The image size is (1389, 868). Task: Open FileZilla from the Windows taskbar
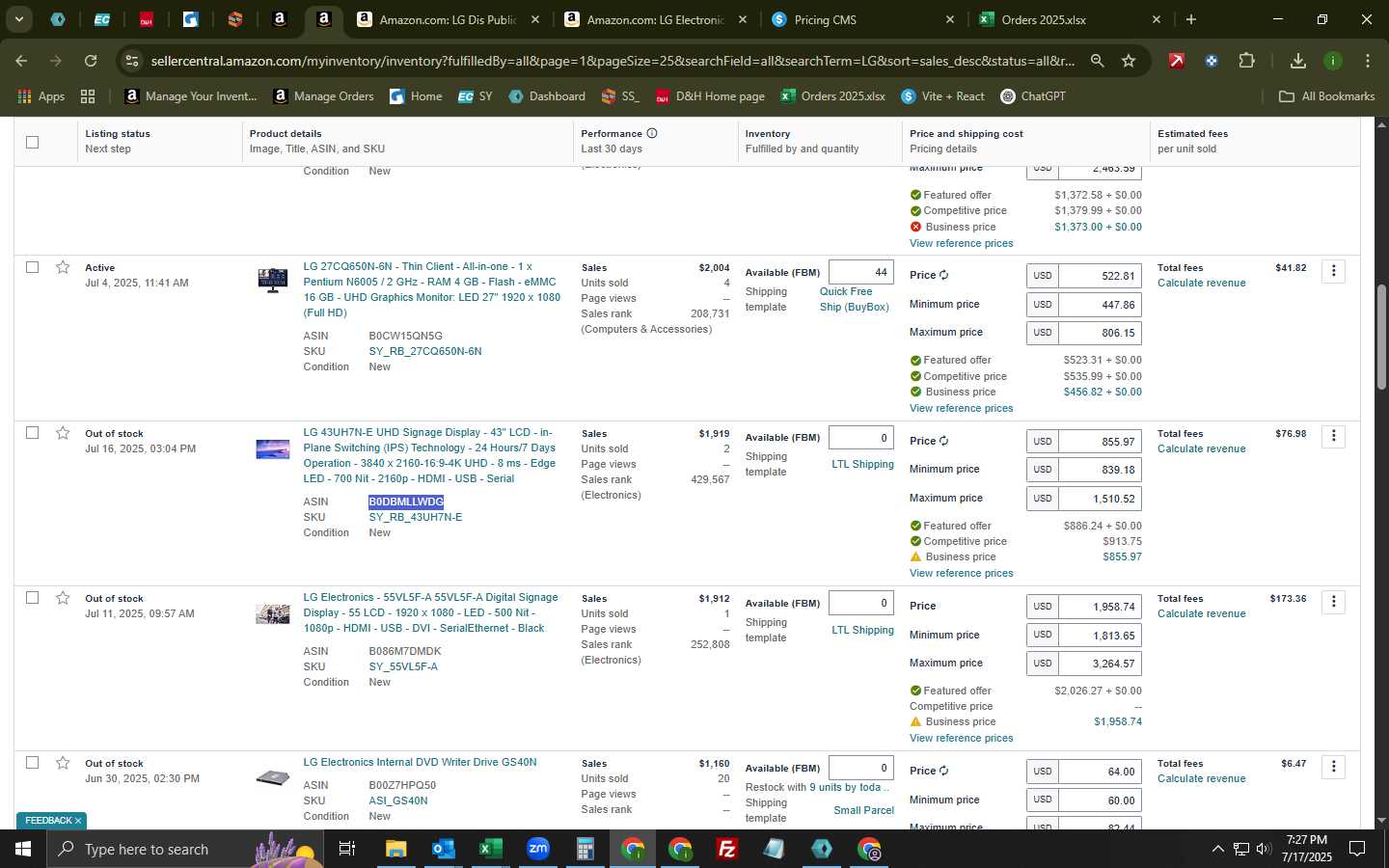point(727,849)
